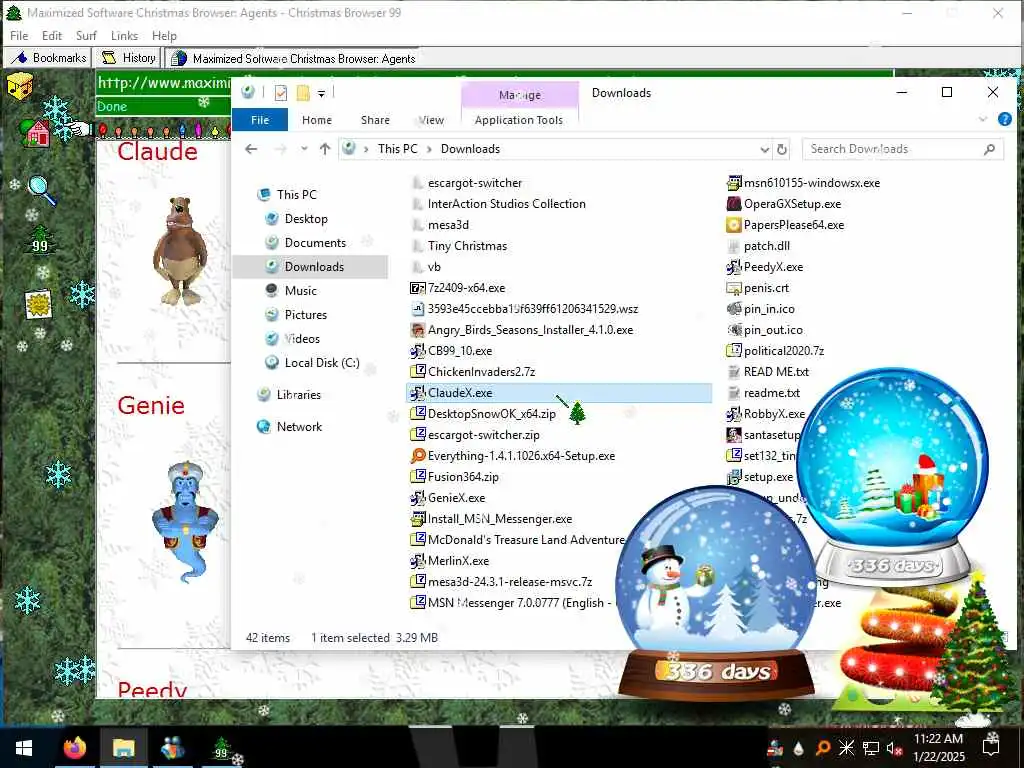Click the snowman snow globe countdown widget
Image resolution: width=1024 pixels, height=768 pixels.
(716, 592)
